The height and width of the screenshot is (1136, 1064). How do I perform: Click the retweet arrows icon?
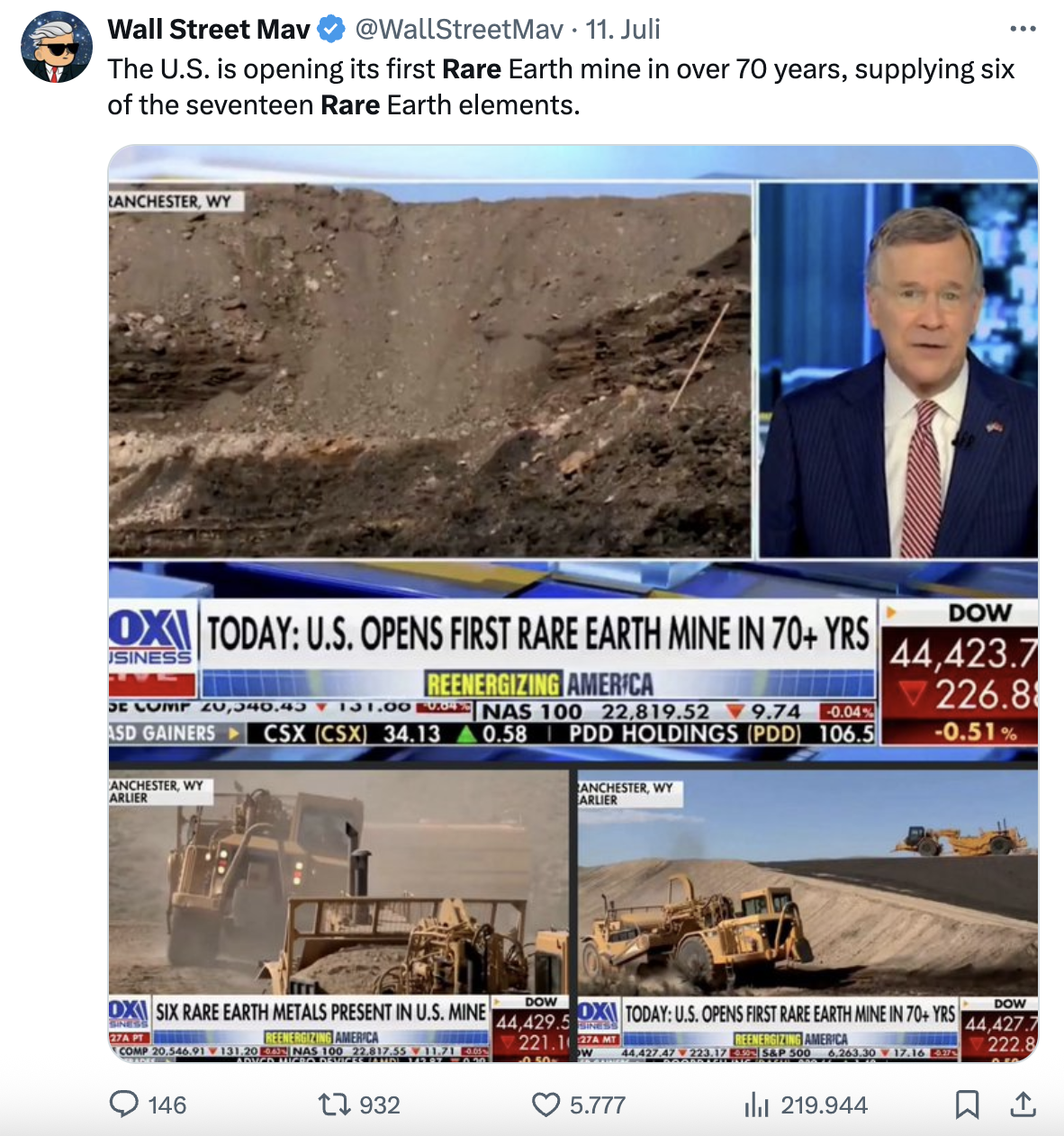(335, 1104)
